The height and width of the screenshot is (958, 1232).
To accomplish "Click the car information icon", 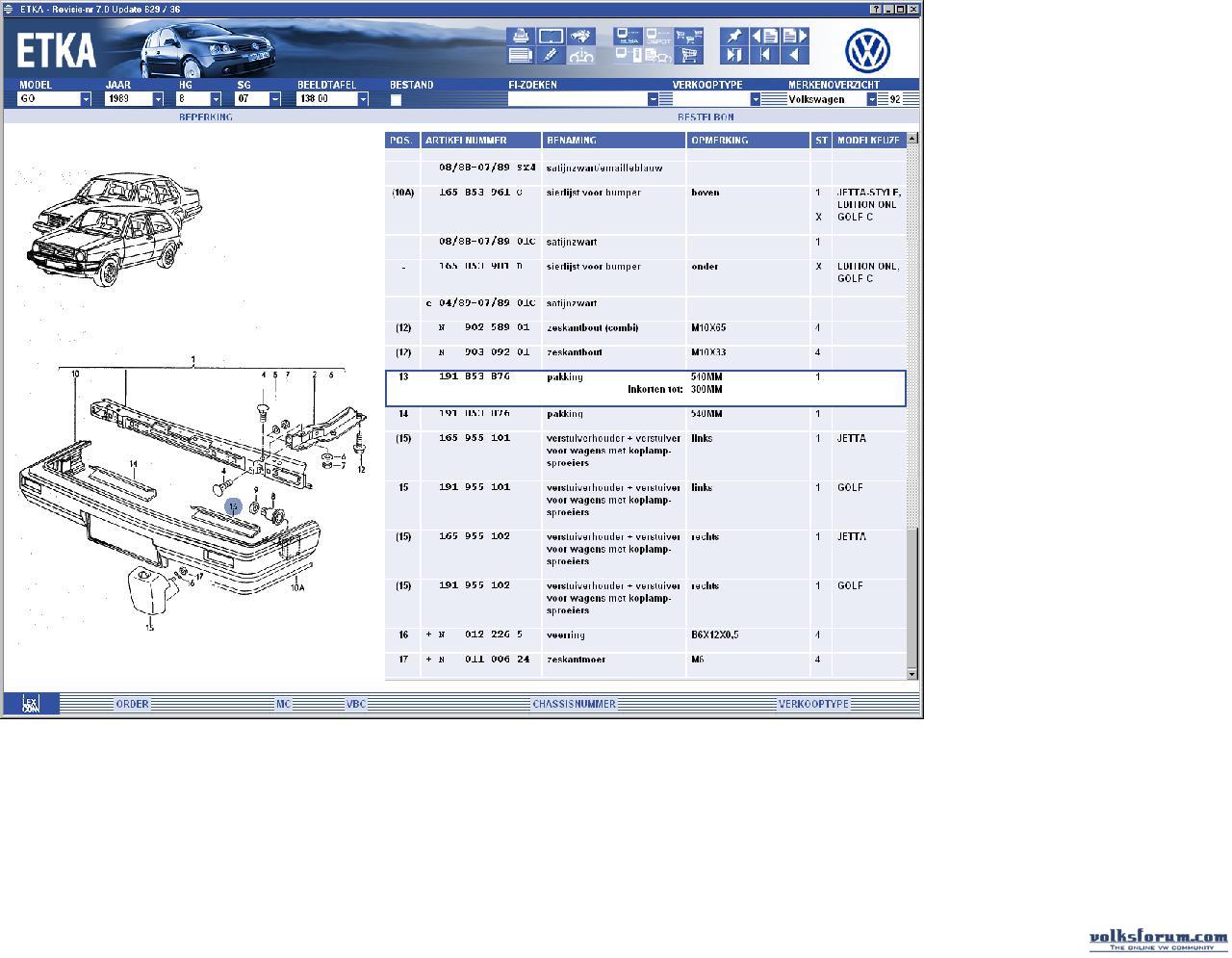I will tap(580, 55).
